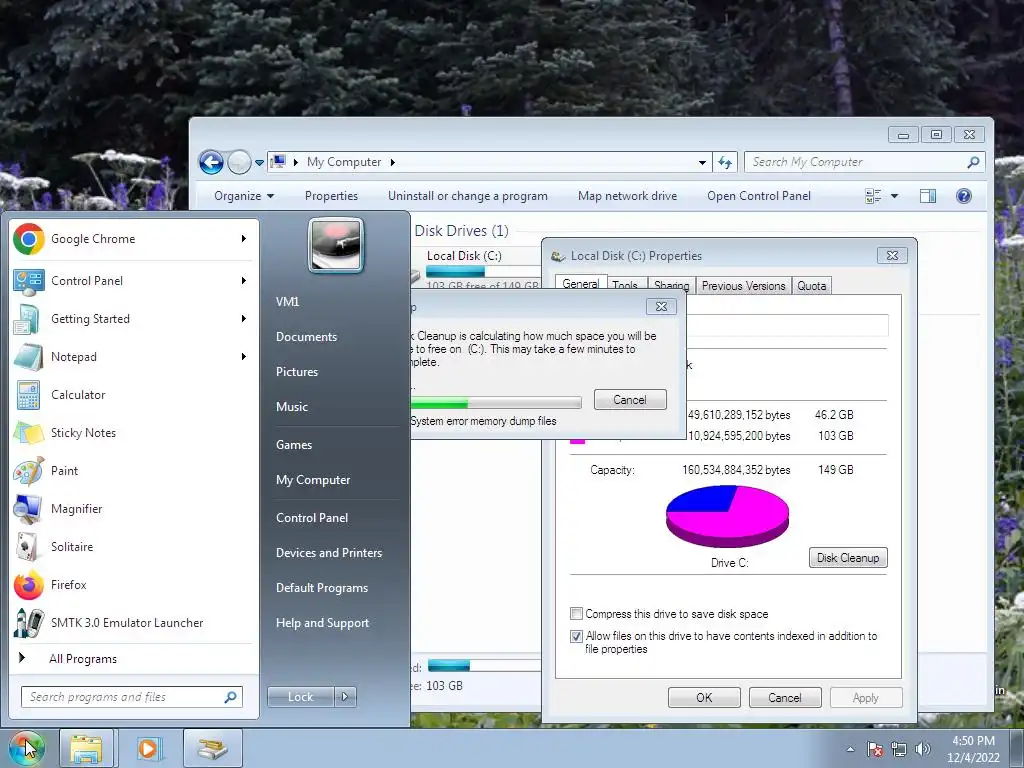Click Map network drive in toolbar
The height and width of the screenshot is (768, 1024).
627,196
